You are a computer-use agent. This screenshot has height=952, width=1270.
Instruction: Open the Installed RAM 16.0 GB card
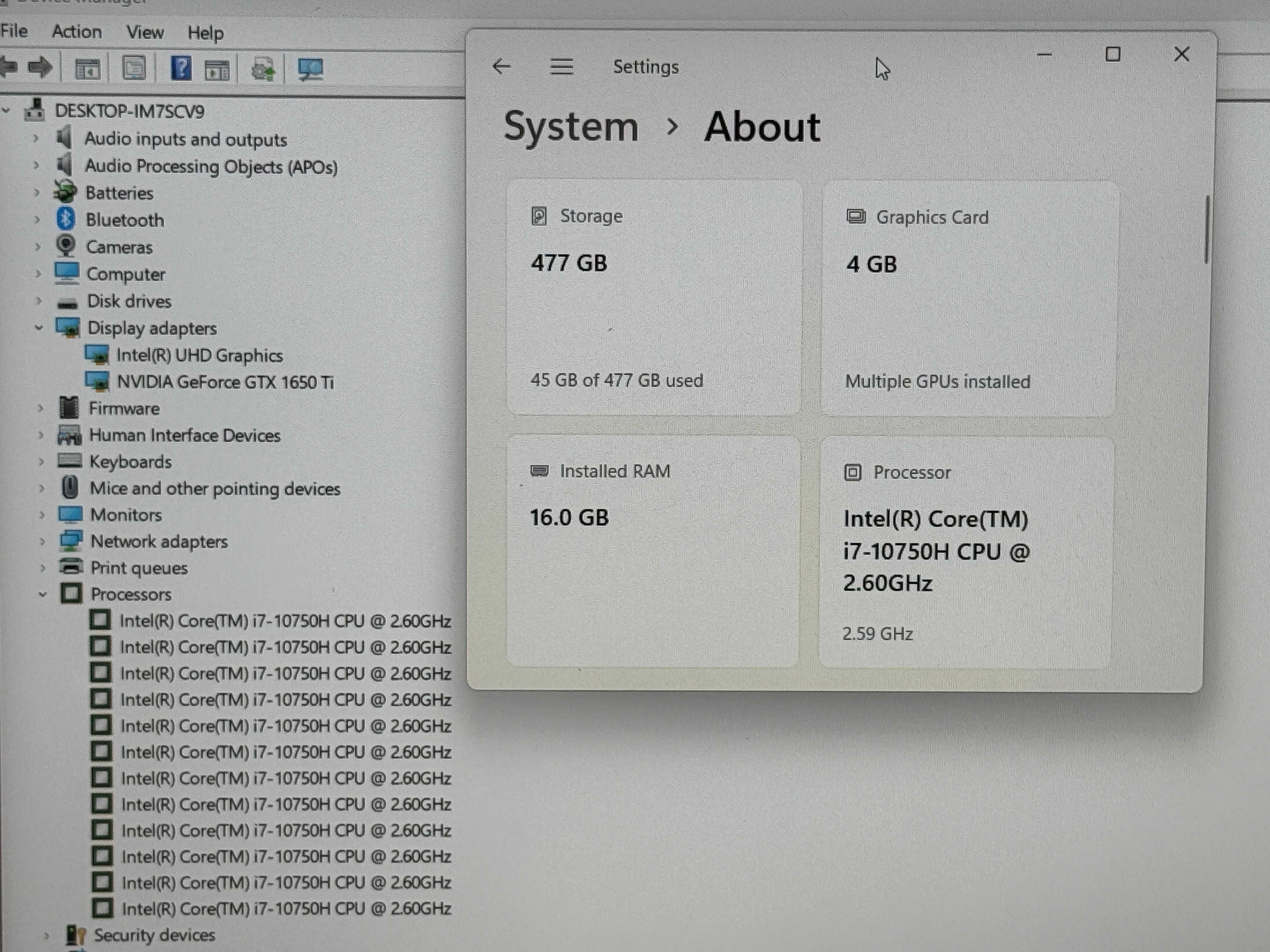(x=653, y=551)
